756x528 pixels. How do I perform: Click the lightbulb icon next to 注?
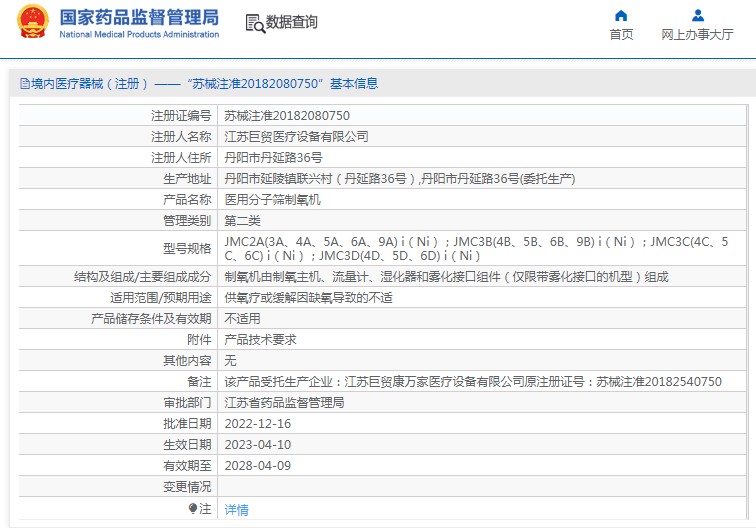[193, 508]
